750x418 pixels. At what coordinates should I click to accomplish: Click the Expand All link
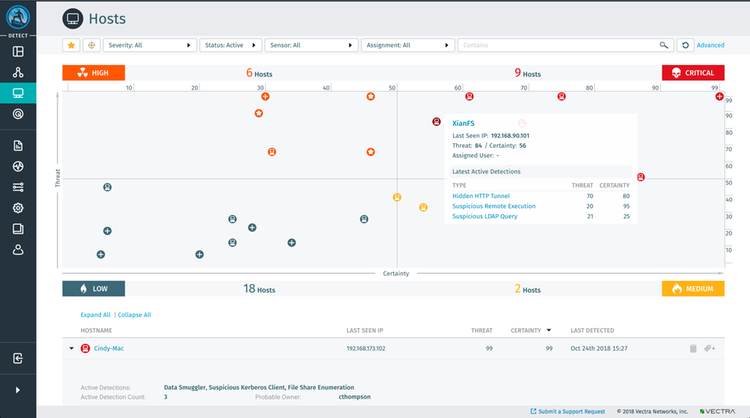[x=95, y=314]
